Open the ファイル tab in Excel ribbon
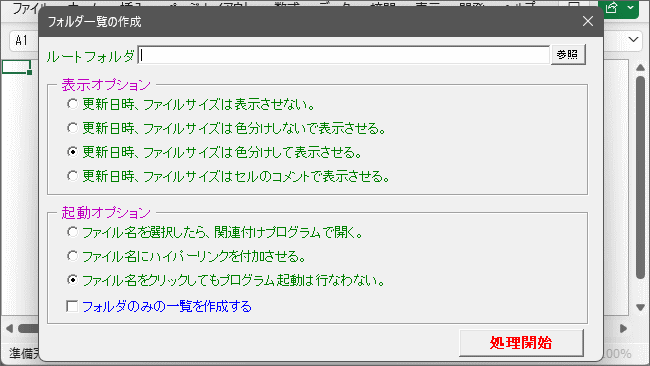 [x=27, y=7]
